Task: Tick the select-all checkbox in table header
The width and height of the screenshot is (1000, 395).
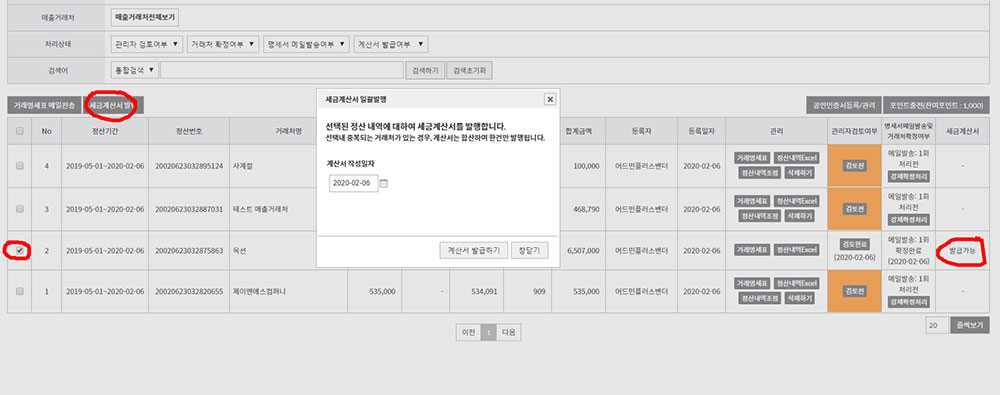Action: (x=20, y=131)
